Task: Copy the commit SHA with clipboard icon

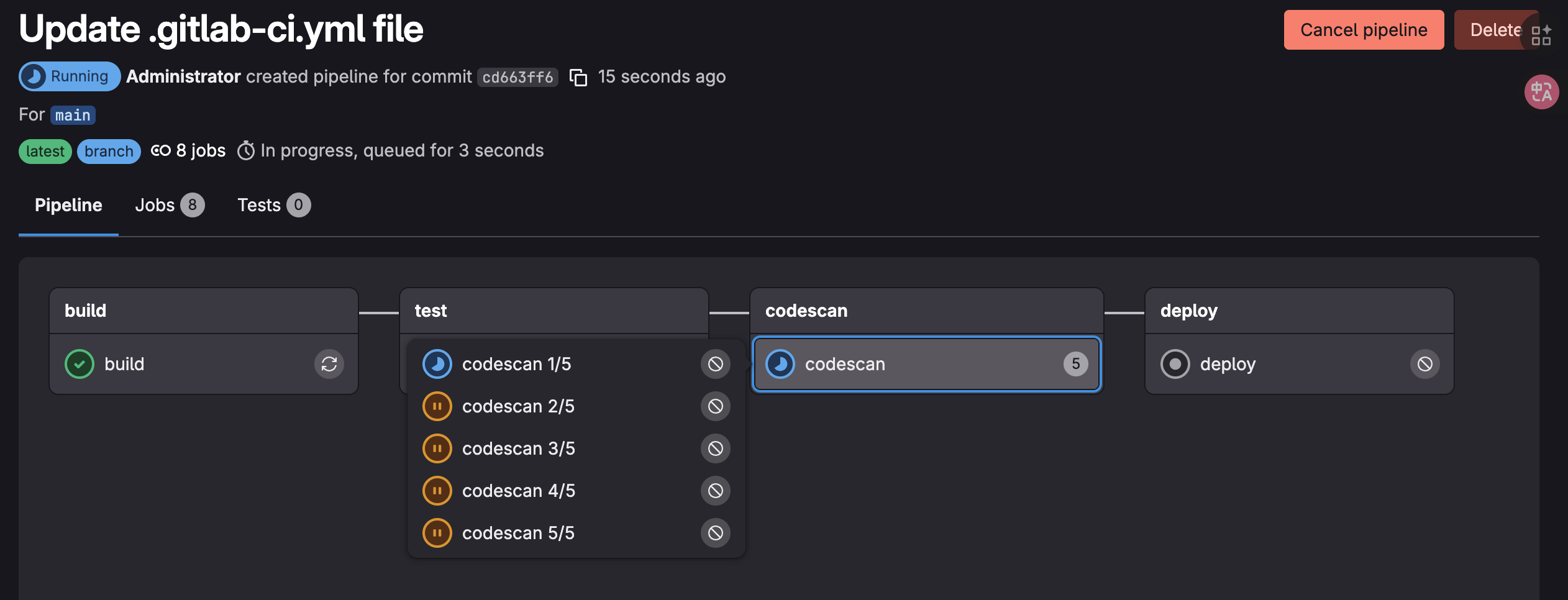Action: coord(578,77)
